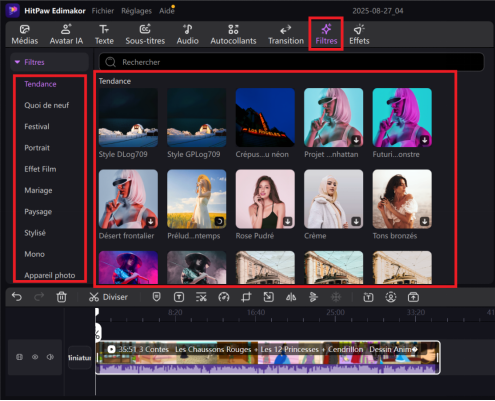Image resolution: width=495 pixels, height=401 pixels.
Task: Open the Effets tab
Action: coord(359,34)
